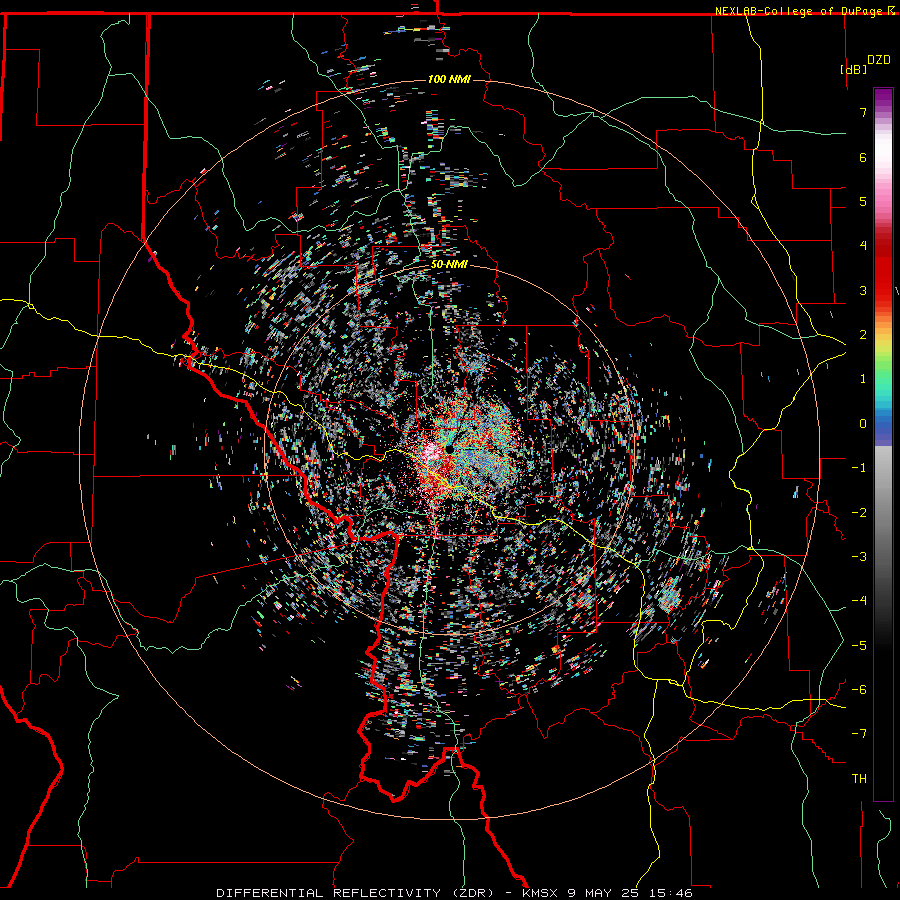Click the colorbar label 0
Screen dimensions: 900x900
click(x=863, y=424)
